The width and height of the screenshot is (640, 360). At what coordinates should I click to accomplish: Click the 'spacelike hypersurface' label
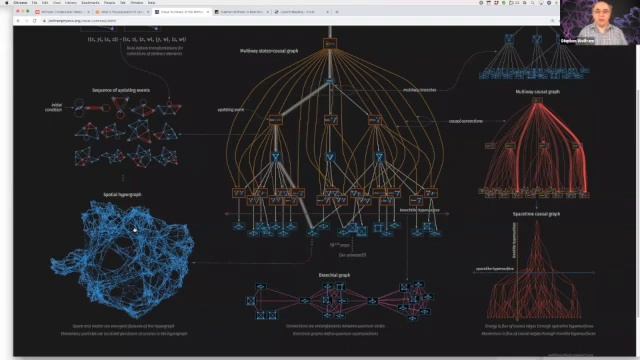pos(495,269)
